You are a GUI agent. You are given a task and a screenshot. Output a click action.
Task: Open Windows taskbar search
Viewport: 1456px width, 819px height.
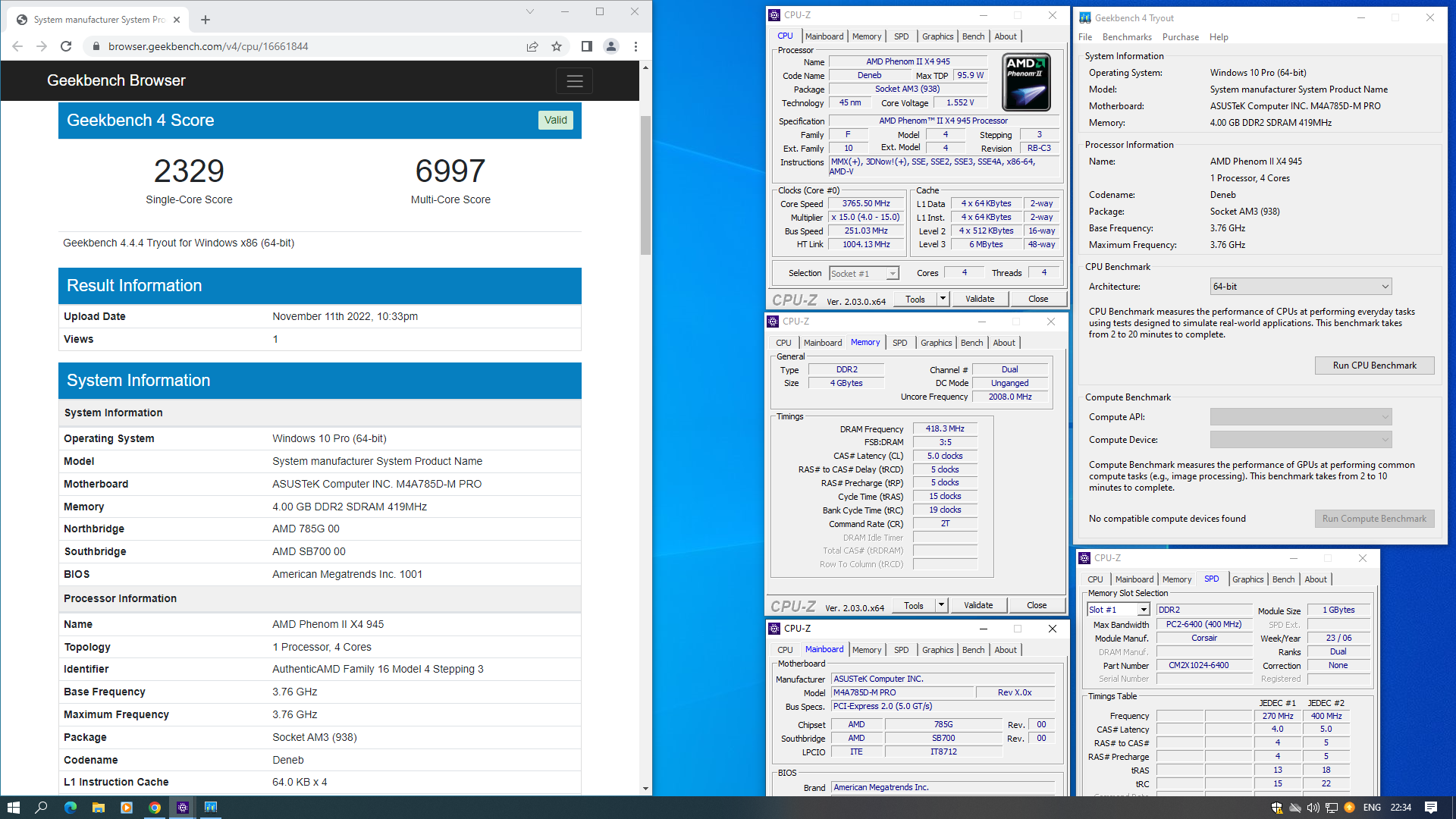(42, 808)
